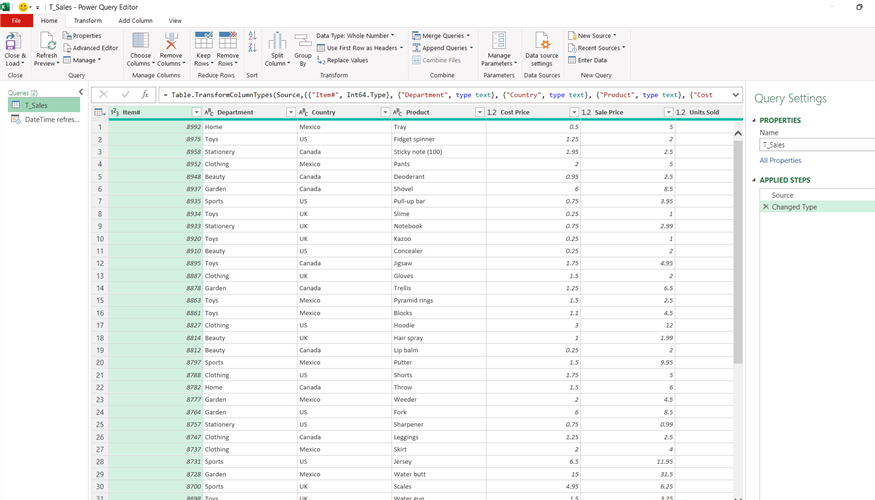The width and height of the screenshot is (875, 500).
Task: Click the Split Column icon
Action: click(x=277, y=41)
